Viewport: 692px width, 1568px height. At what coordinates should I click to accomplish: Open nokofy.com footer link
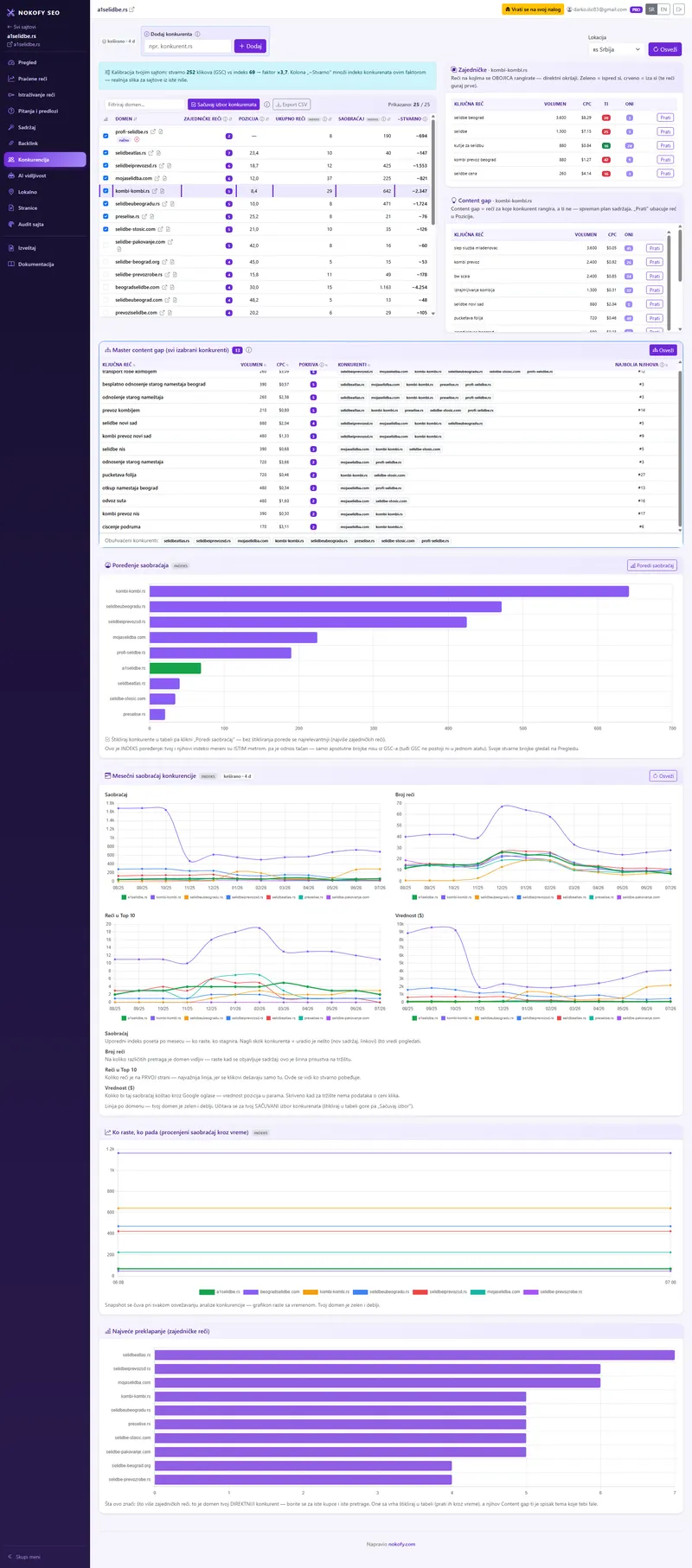click(401, 1544)
